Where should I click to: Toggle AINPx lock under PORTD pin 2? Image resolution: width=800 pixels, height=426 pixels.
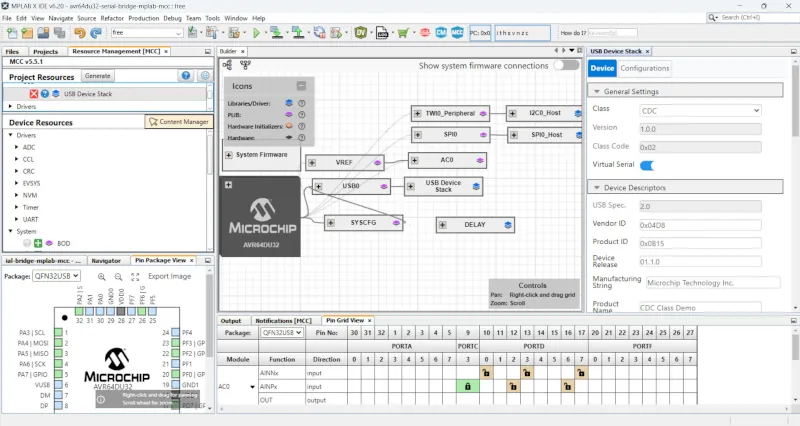tap(513, 387)
